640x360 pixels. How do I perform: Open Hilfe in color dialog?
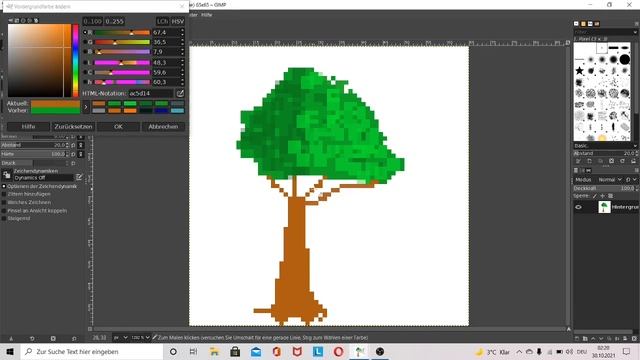[28, 127]
